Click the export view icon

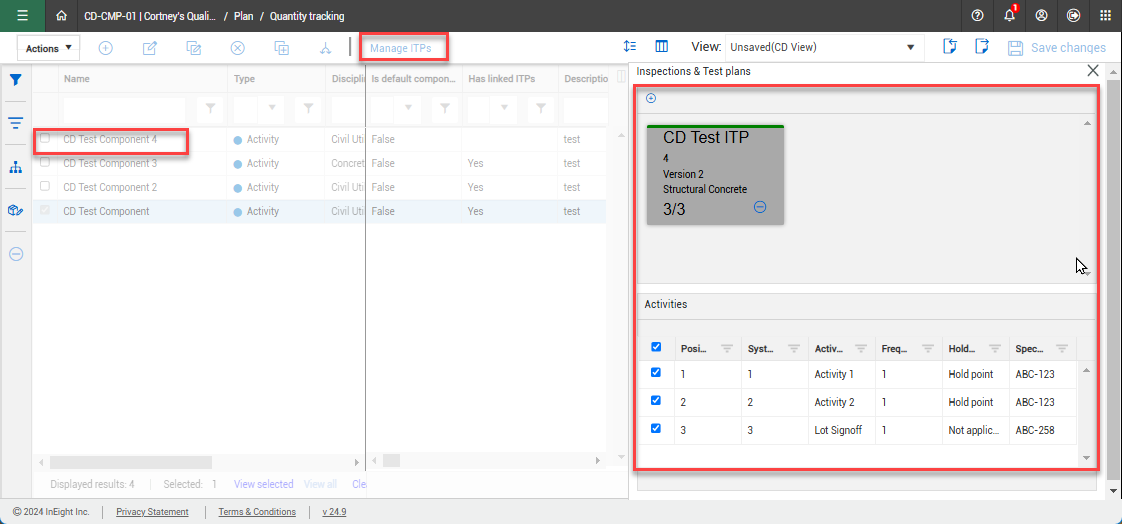pos(982,47)
